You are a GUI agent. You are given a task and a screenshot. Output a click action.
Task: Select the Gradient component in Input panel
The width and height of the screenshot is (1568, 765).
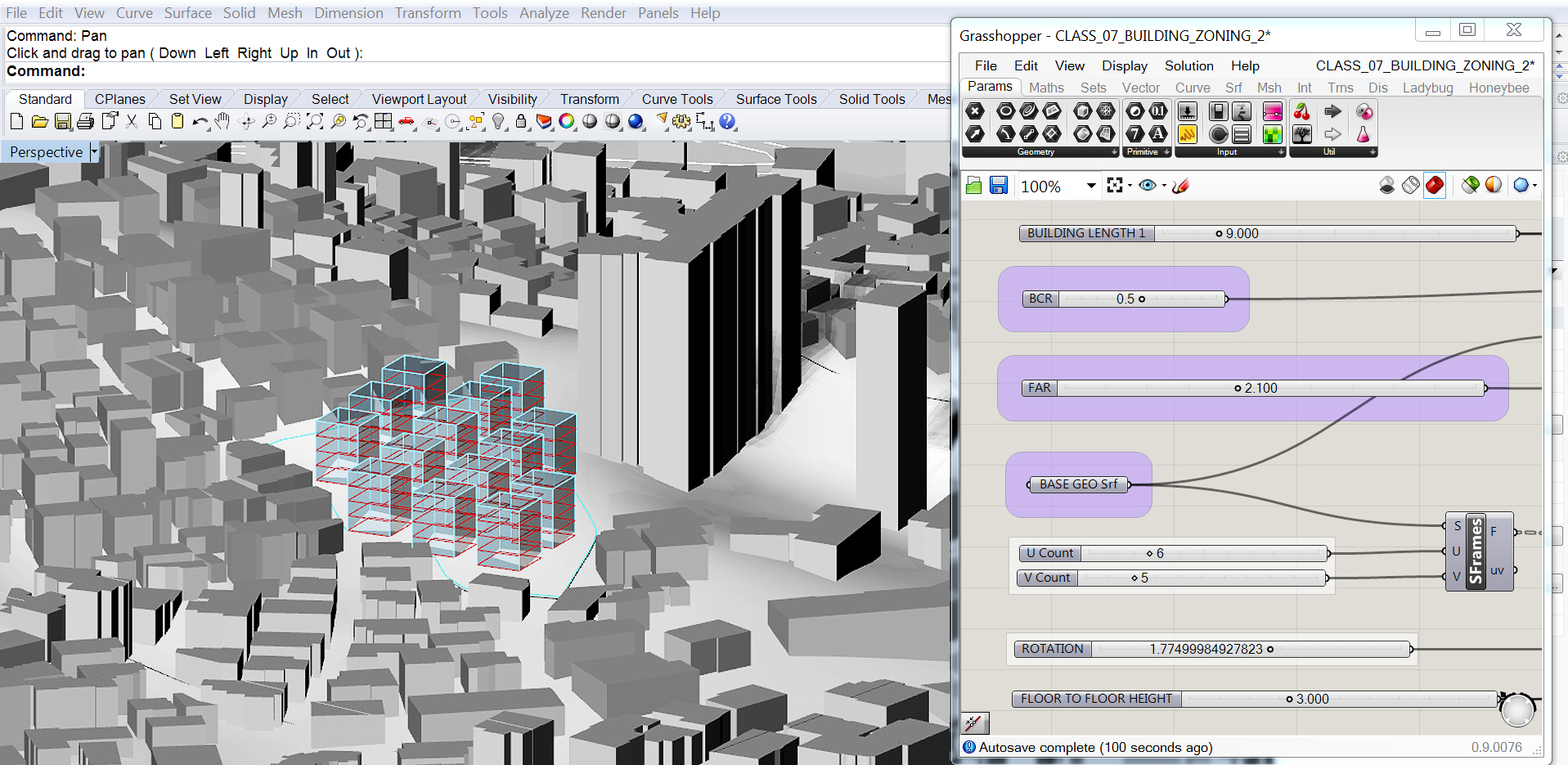[x=1272, y=112]
